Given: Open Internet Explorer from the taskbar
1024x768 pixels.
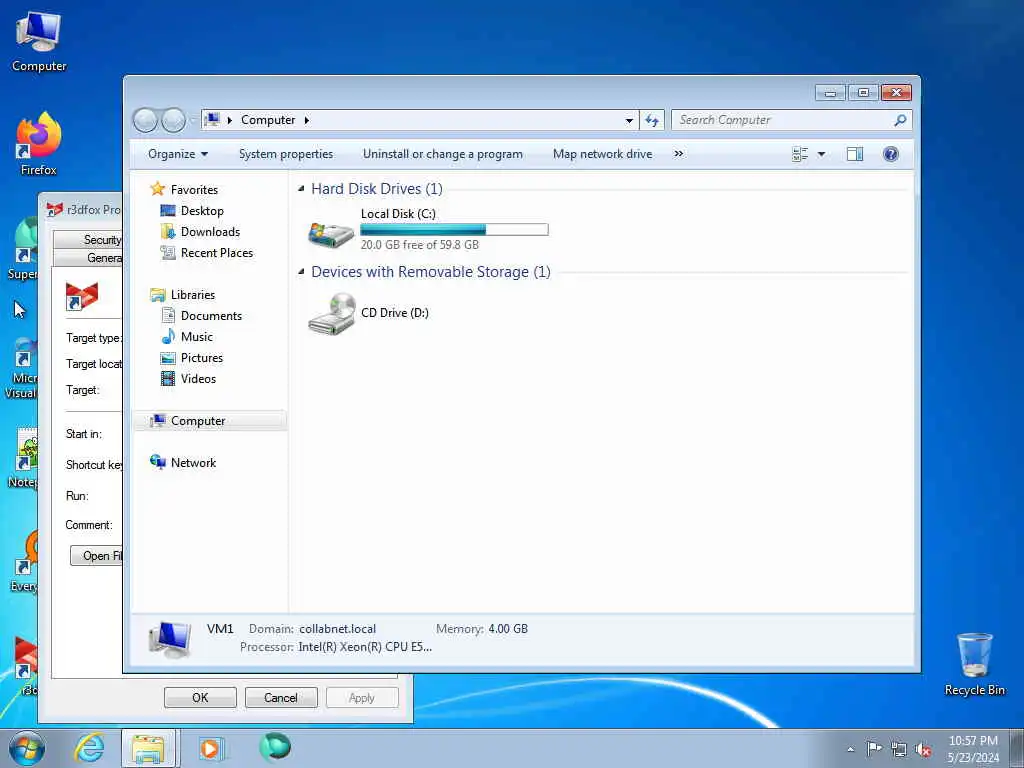Looking at the screenshot, I should click(x=89, y=748).
